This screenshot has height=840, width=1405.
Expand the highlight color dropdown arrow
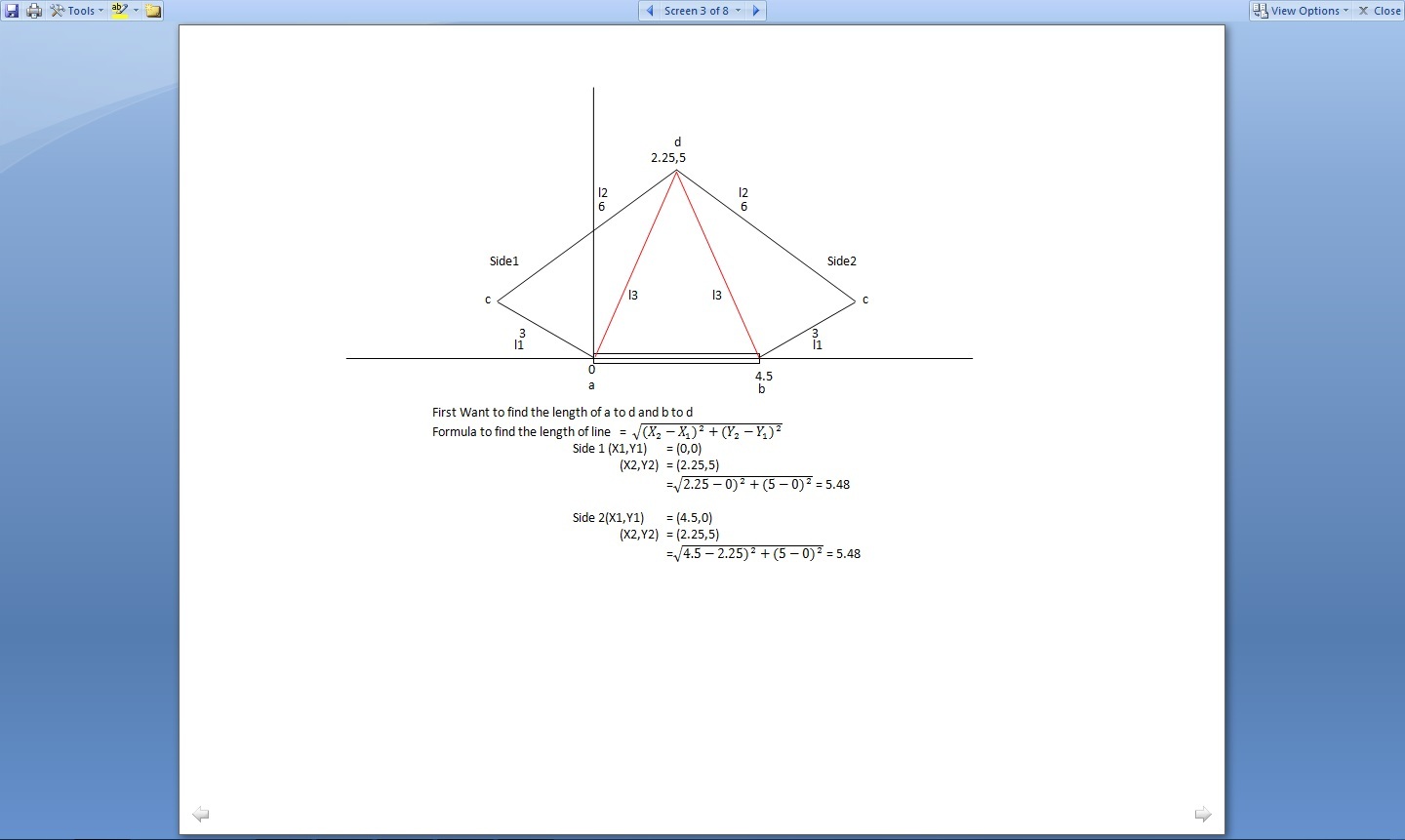pyautogui.click(x=136, y=11)
